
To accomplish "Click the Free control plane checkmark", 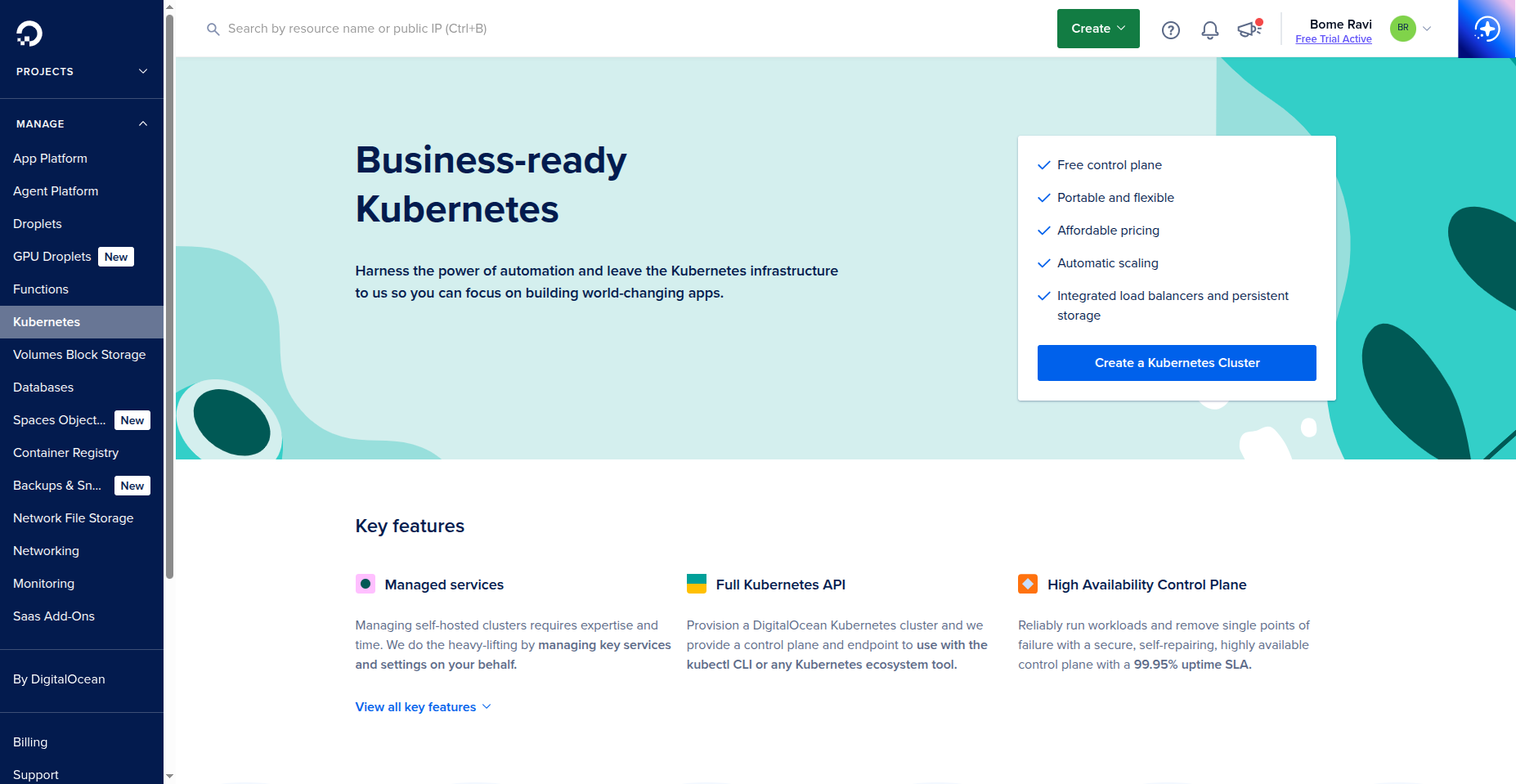I will click(1044, 164).
